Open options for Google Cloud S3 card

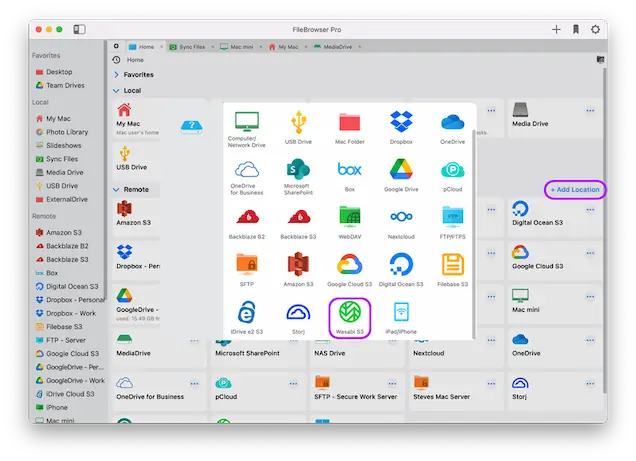coord(590,253)
